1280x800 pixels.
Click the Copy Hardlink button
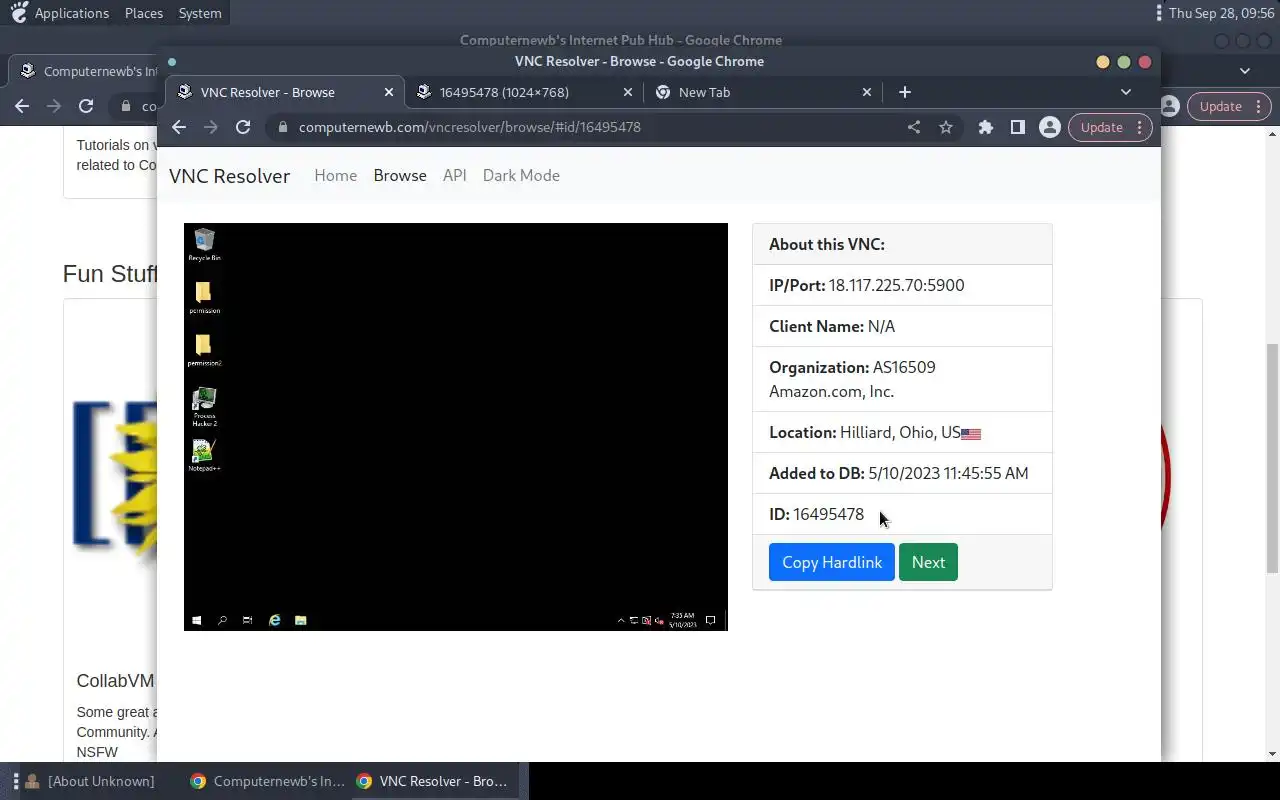coord(832,562)
